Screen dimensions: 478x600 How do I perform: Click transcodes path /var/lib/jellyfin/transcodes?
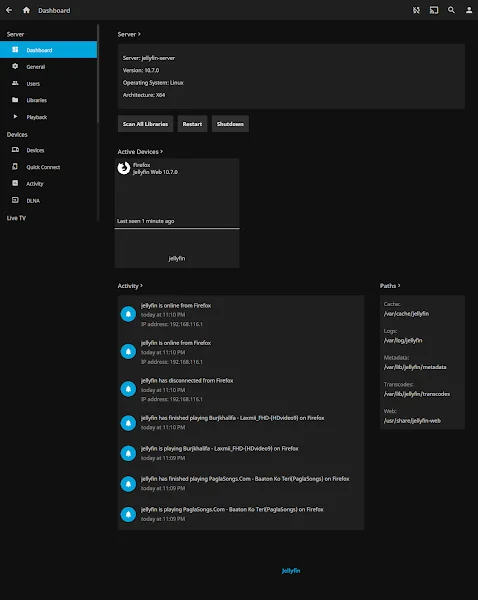point(417,394)
